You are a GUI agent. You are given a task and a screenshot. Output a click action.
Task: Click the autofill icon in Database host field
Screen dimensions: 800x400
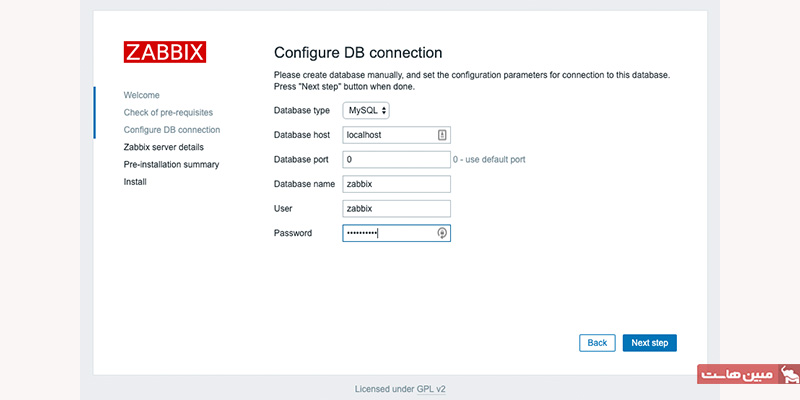click(x=442, y=135)
